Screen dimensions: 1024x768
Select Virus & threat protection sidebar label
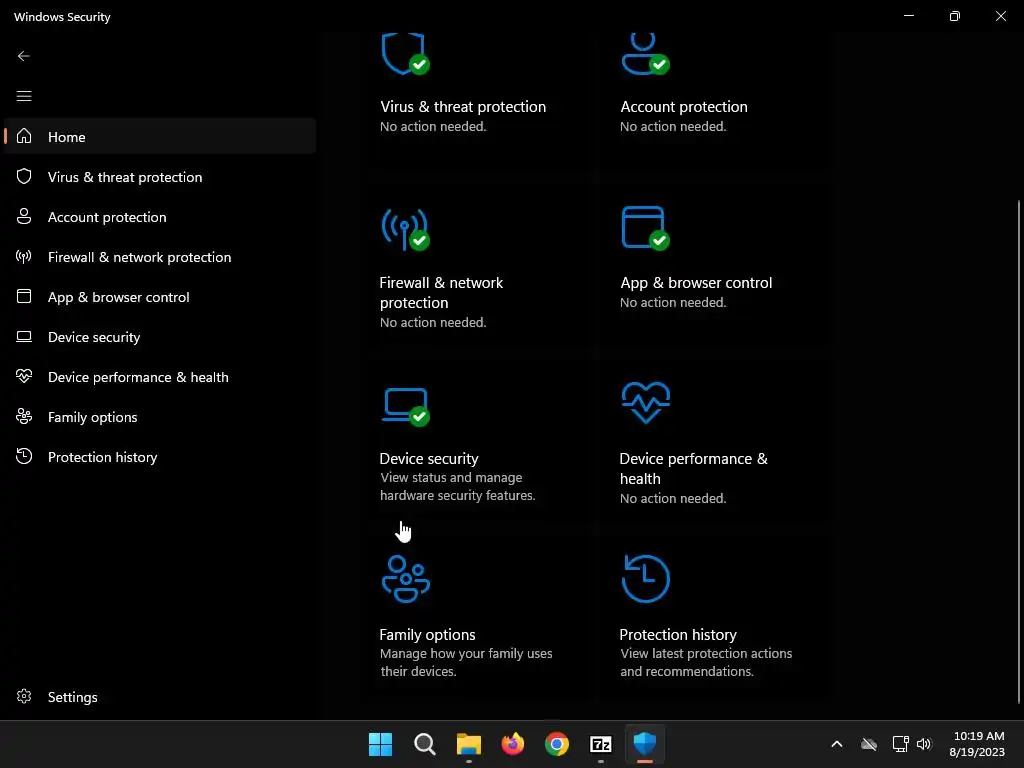click(x=125, y=177)
